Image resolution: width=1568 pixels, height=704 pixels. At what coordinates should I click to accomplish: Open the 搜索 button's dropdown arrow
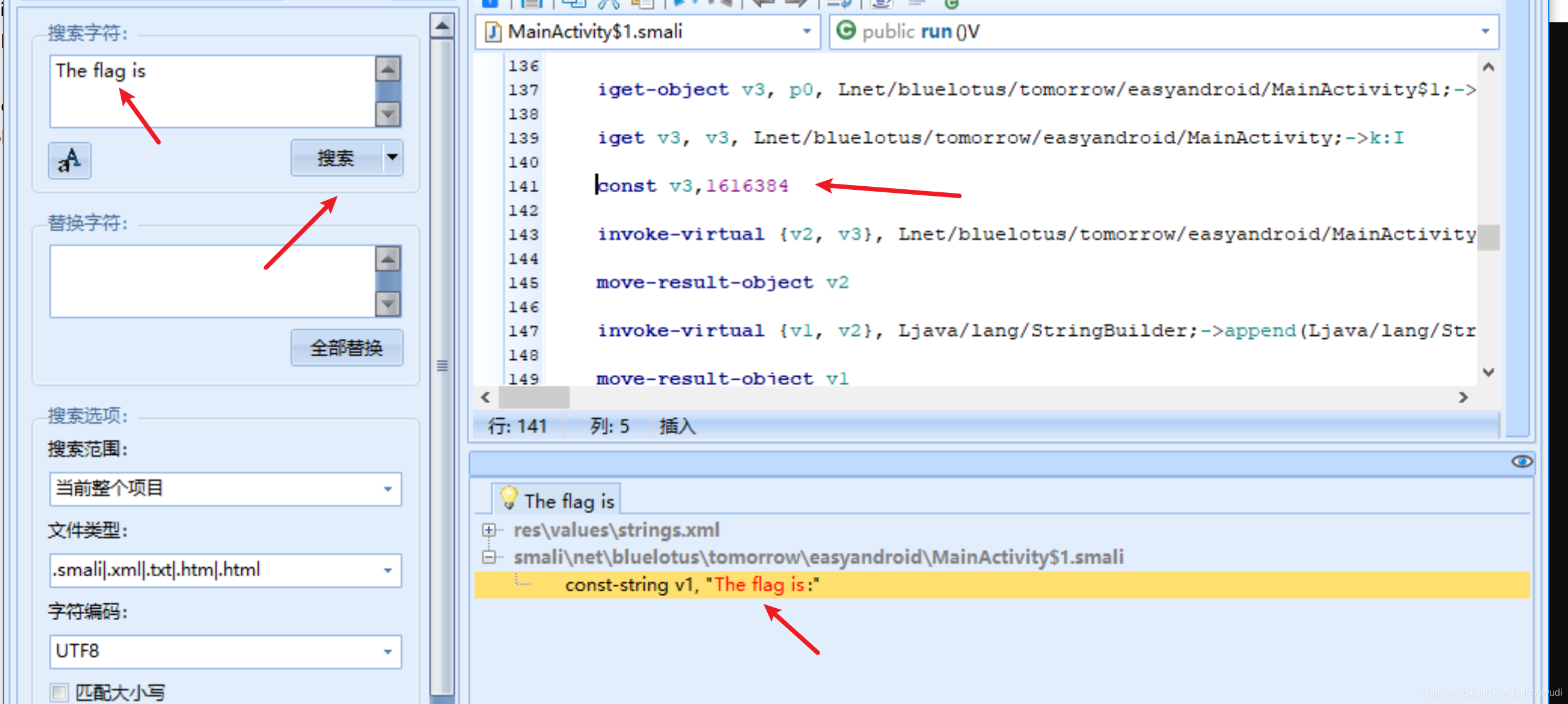[393, 158]
